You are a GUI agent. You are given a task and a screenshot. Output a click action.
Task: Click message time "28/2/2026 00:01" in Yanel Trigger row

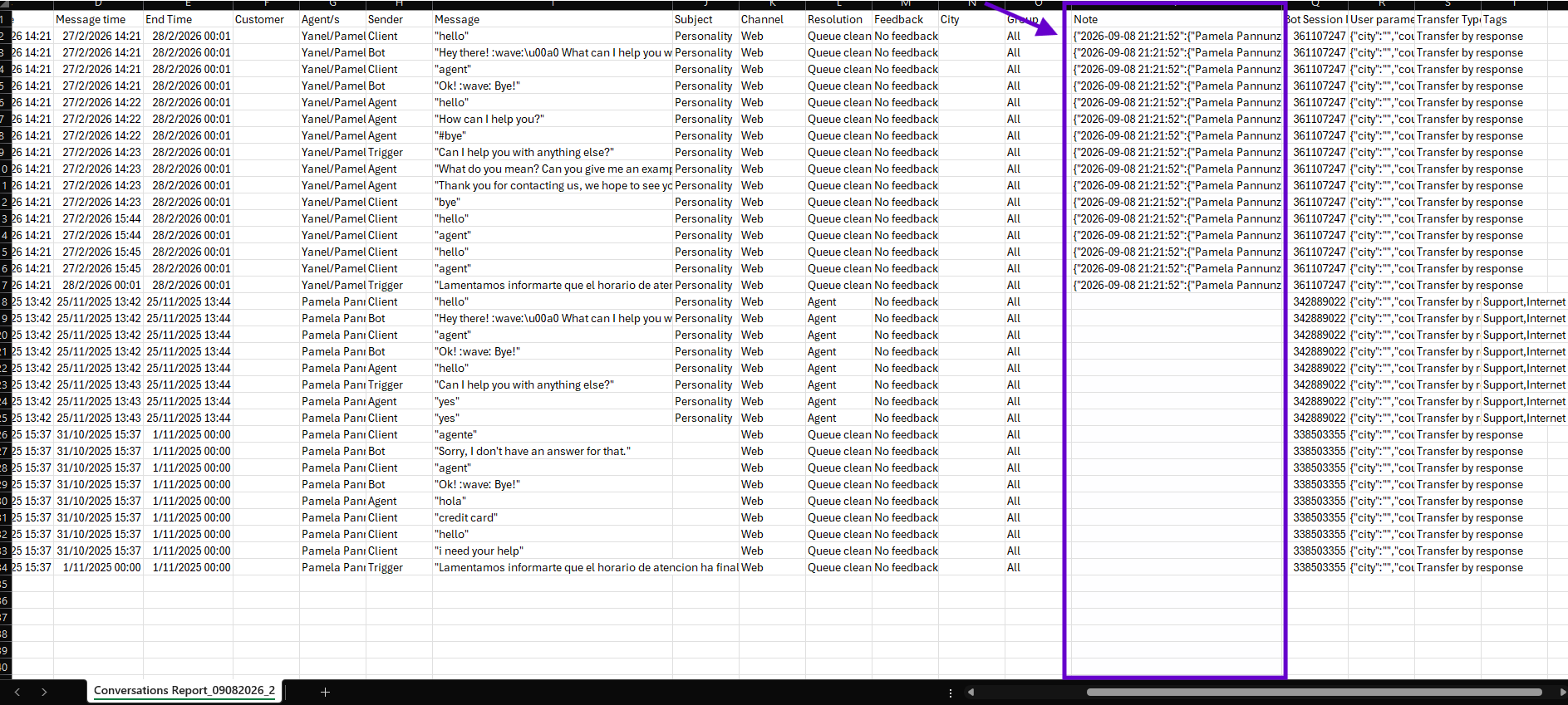coord(98,285)
